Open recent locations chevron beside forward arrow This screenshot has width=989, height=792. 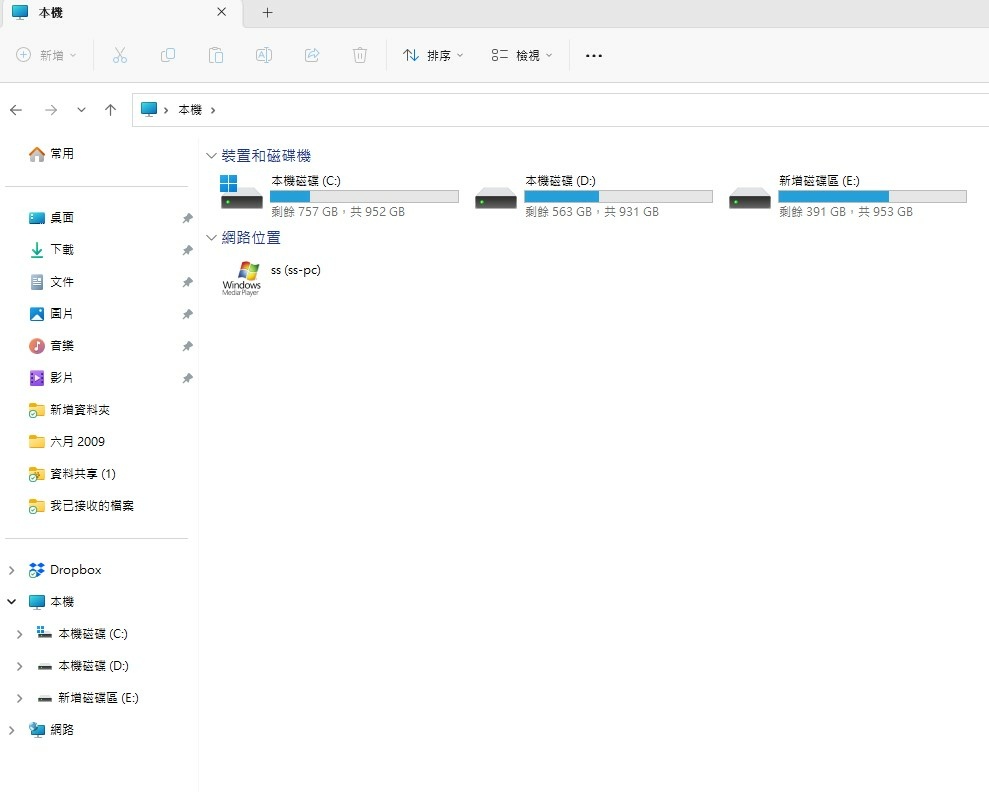81,110
